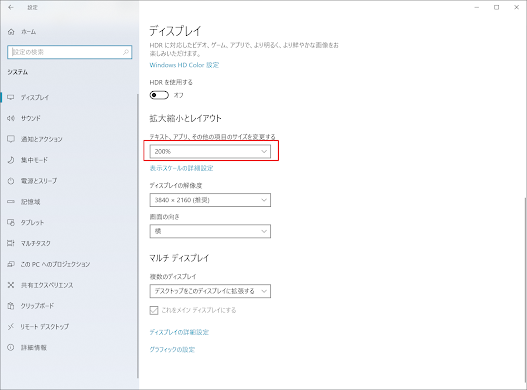Select タブレット in sidebar
This screenshot has width=527, height=390.
(32, 223)
